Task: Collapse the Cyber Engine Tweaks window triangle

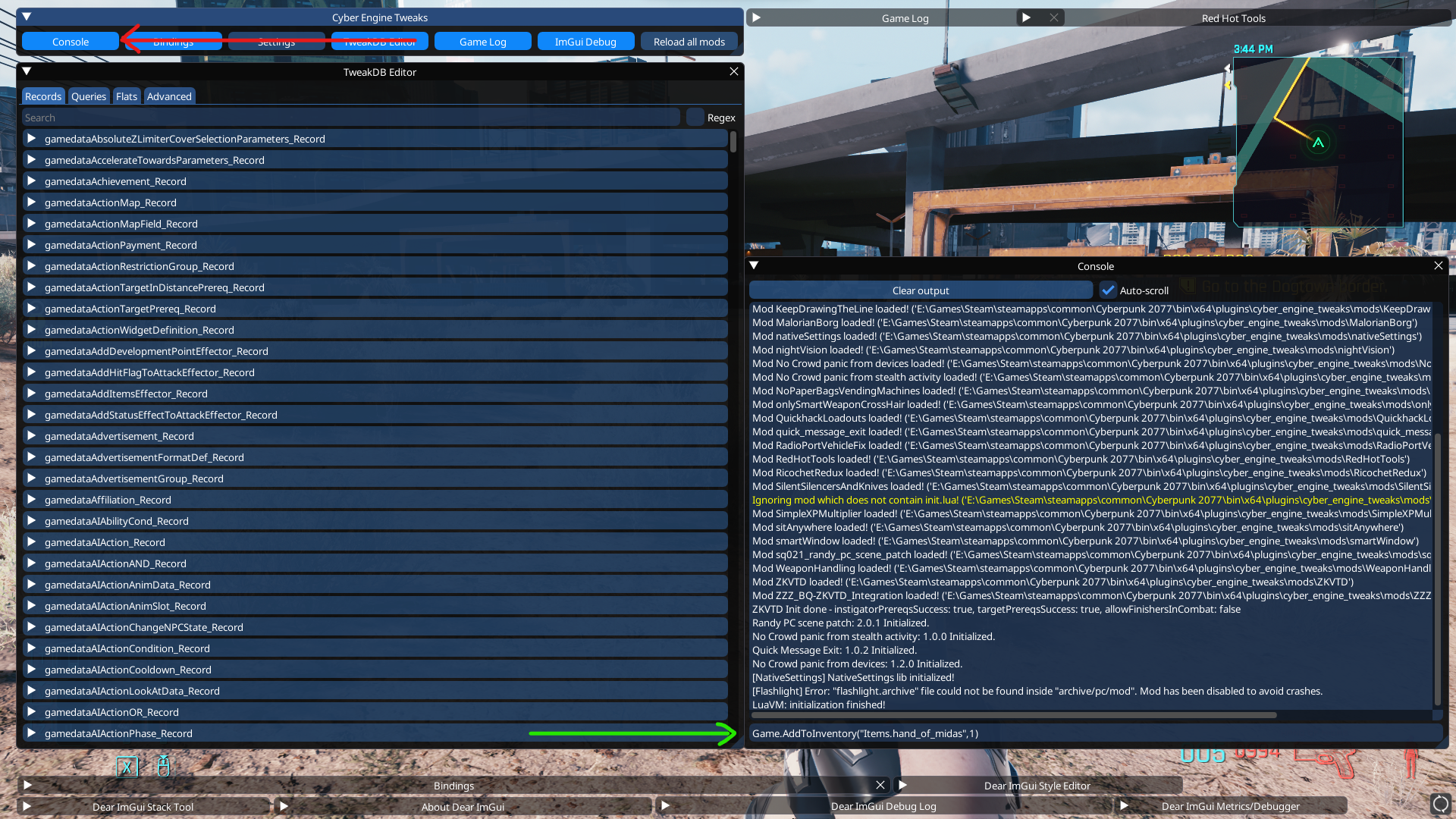Action: (27, 17)
